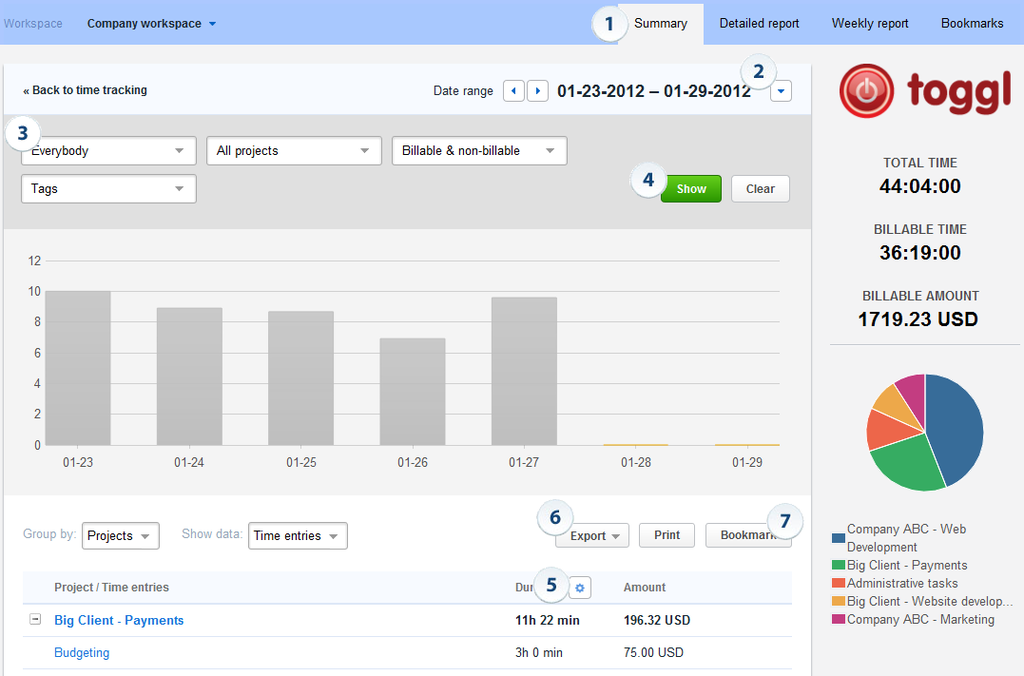
Task: Open the date range picker dropdown arrow
Action: pos(781,91)
